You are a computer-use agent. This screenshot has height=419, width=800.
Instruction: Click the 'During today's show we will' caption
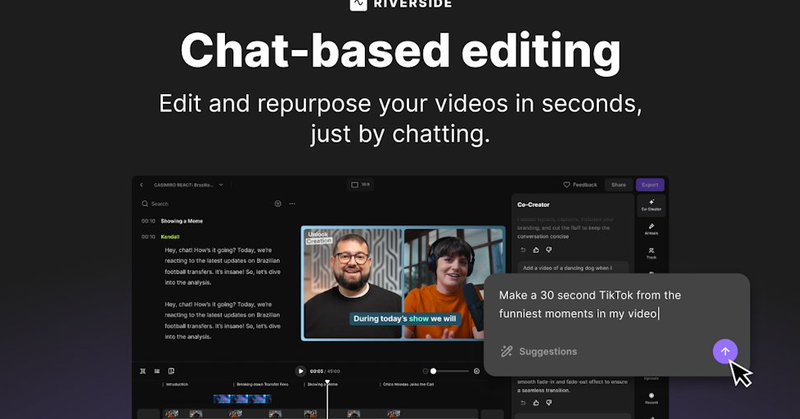point(405,319)
